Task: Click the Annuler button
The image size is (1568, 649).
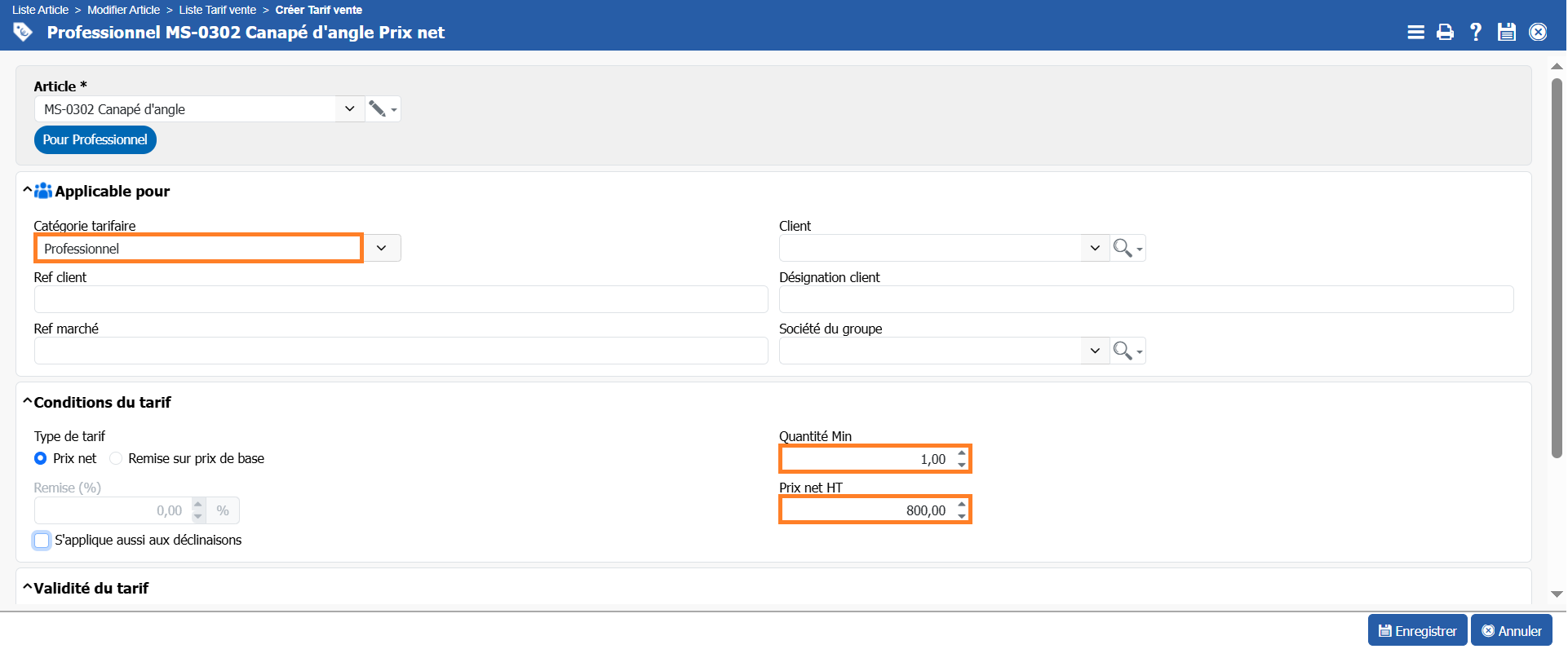Action: coord(1511,630)
